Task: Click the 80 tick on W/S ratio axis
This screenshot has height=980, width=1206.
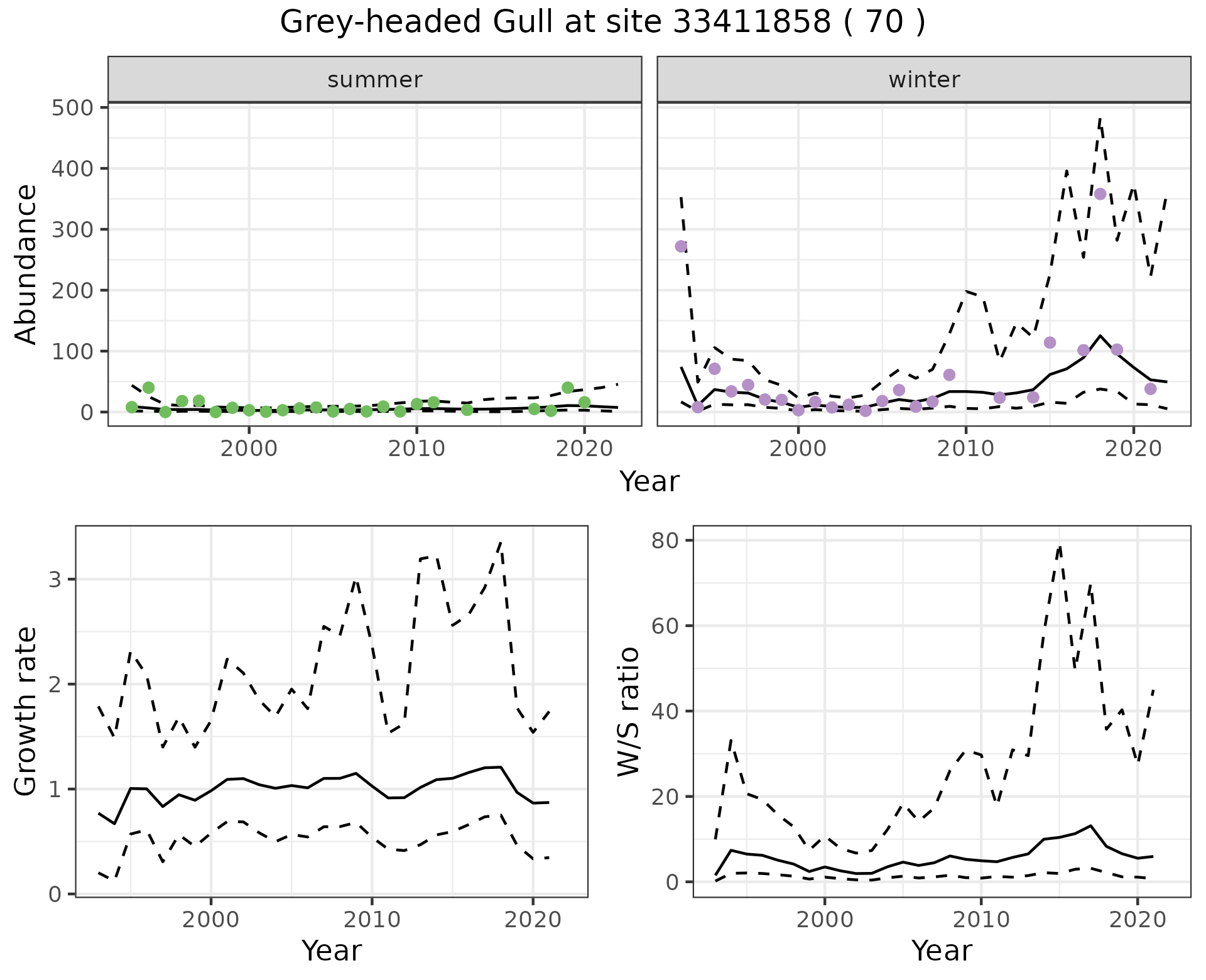Action: (x=665, y=541)
